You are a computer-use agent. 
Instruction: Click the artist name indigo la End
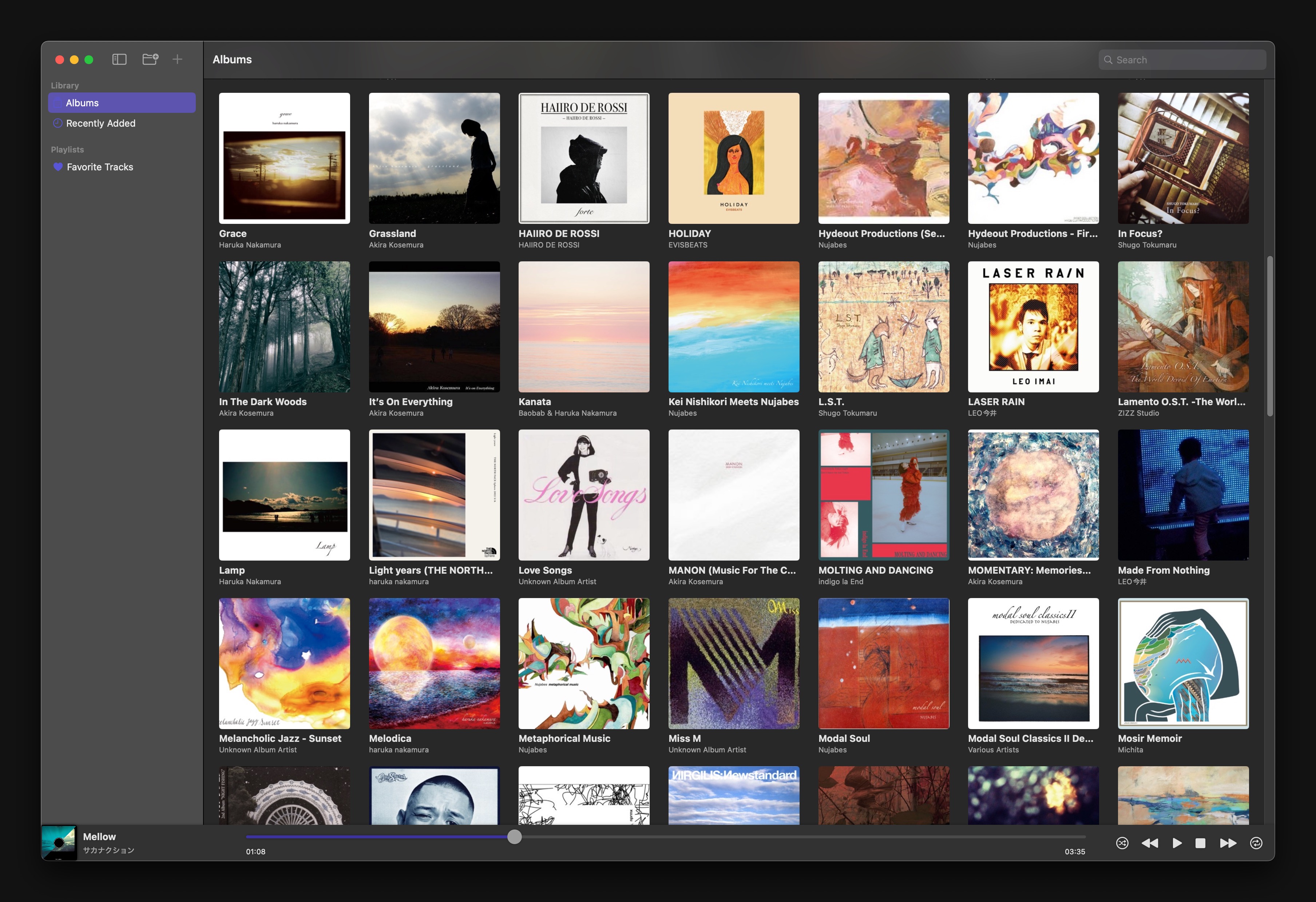(x=840, y=582)
